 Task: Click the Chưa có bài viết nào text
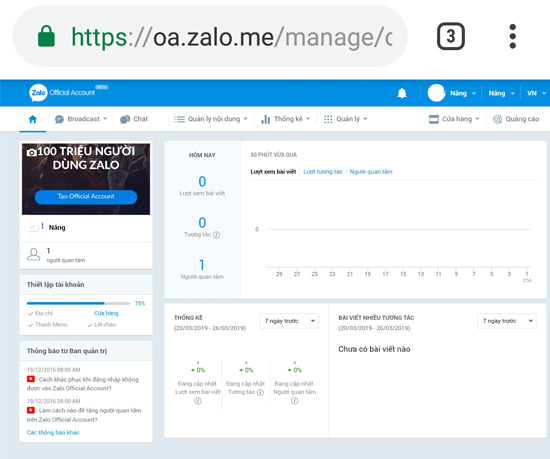[x=374, y=349]
